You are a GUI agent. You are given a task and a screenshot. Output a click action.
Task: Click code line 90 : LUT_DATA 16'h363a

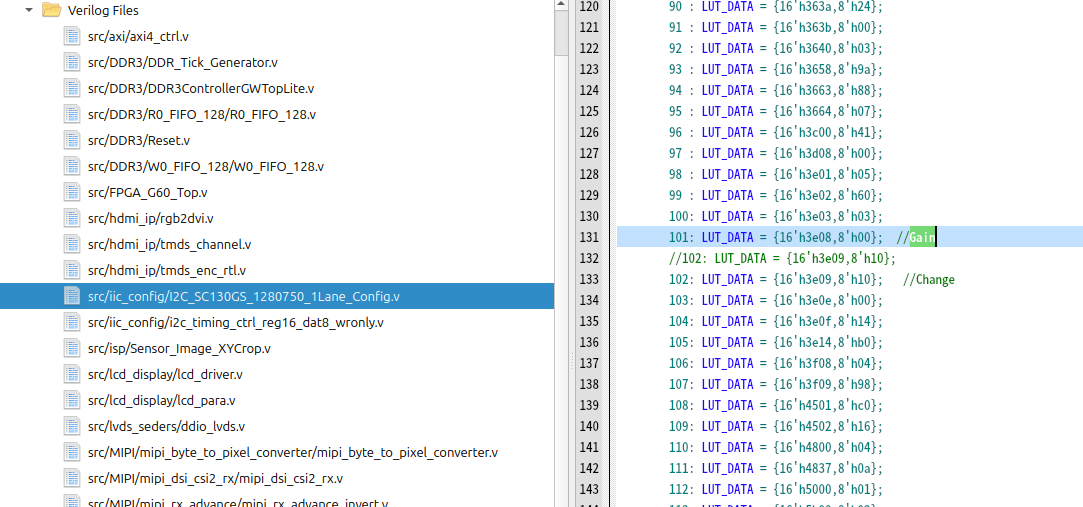pyautogui.click(x=776, y=6)
